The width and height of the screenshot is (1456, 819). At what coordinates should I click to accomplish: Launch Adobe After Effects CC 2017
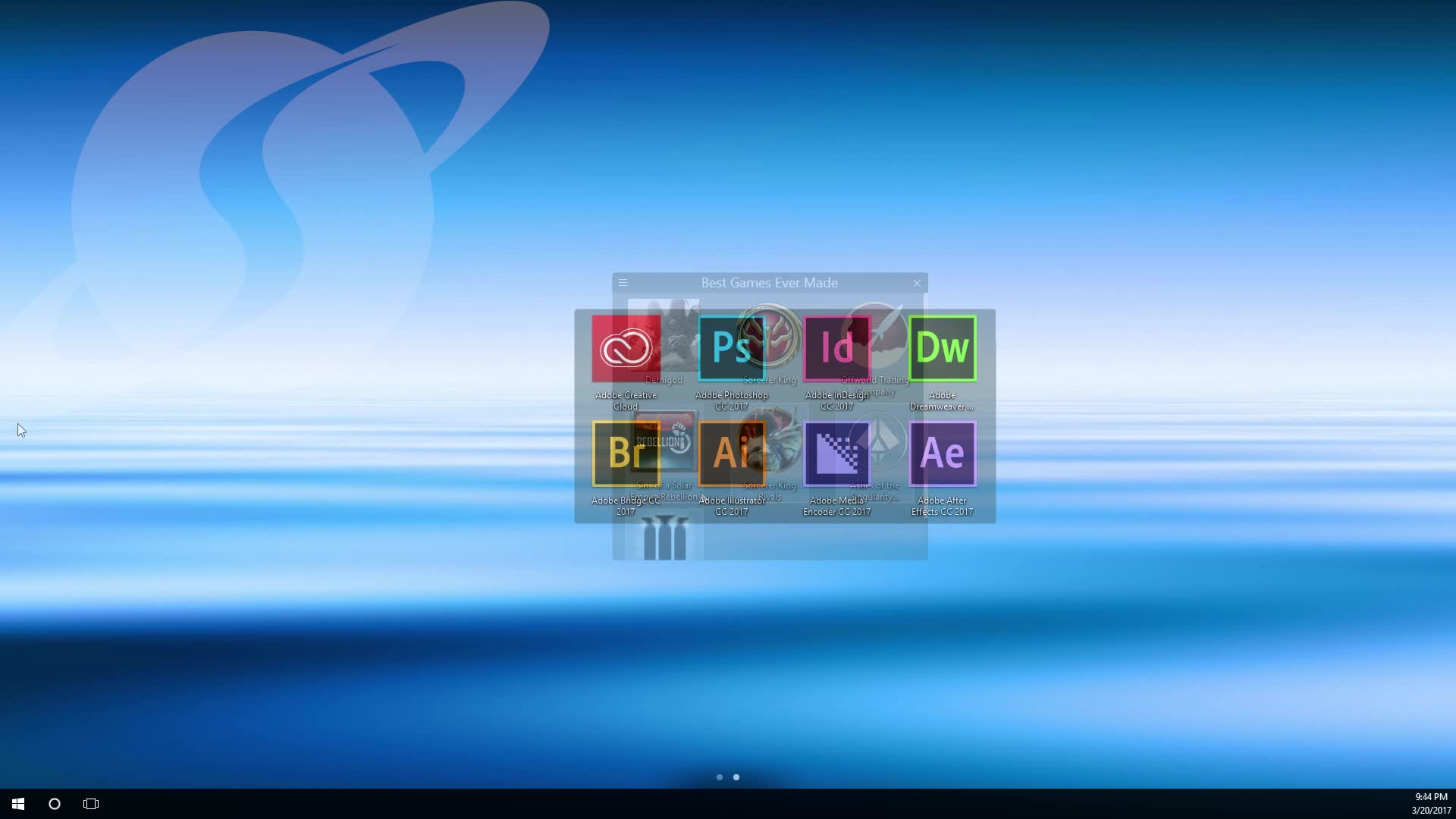tap(942, 453)
